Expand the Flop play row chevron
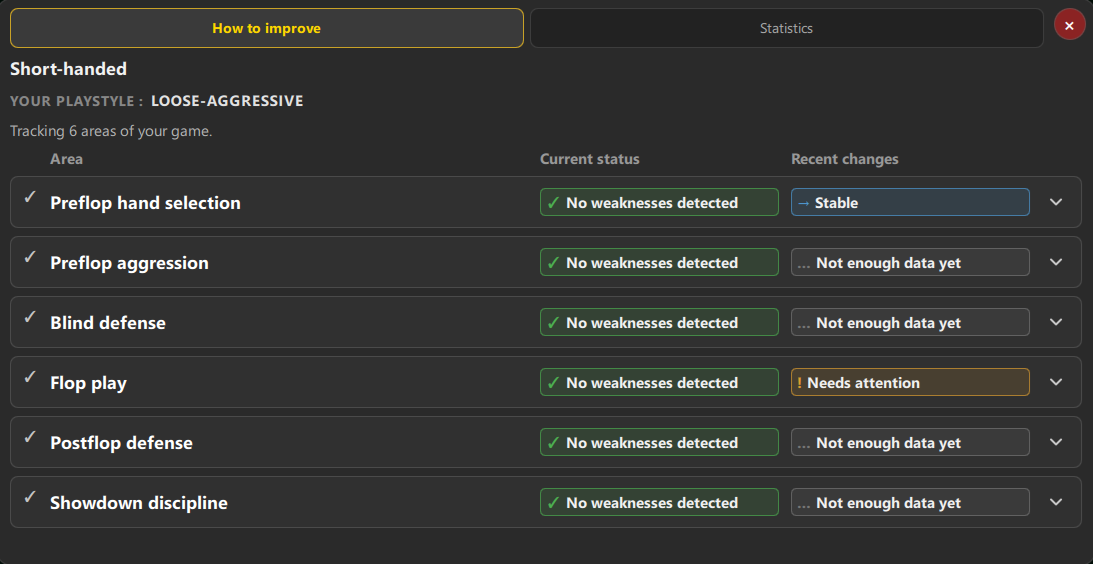Viewport: 1093px width, 564px height. (1056, 382)
